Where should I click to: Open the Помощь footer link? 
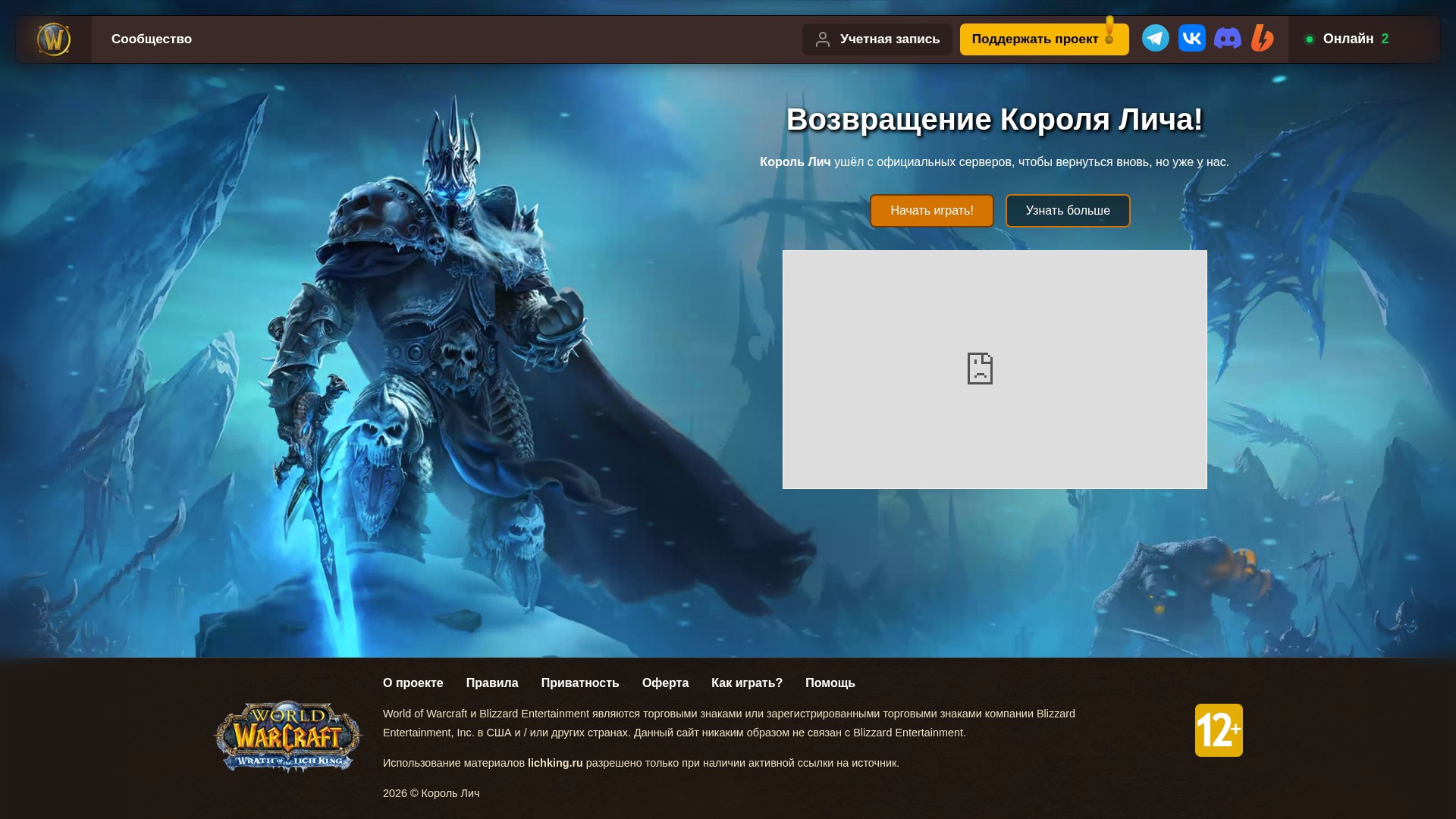point(830,683)
